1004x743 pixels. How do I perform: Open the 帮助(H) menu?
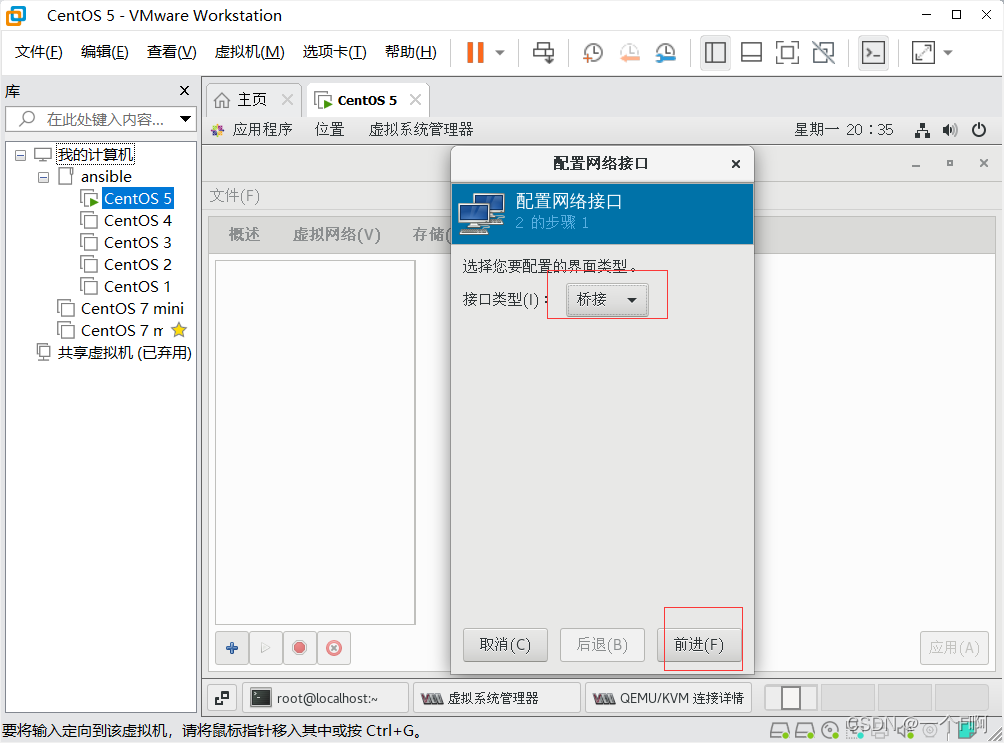410,52
